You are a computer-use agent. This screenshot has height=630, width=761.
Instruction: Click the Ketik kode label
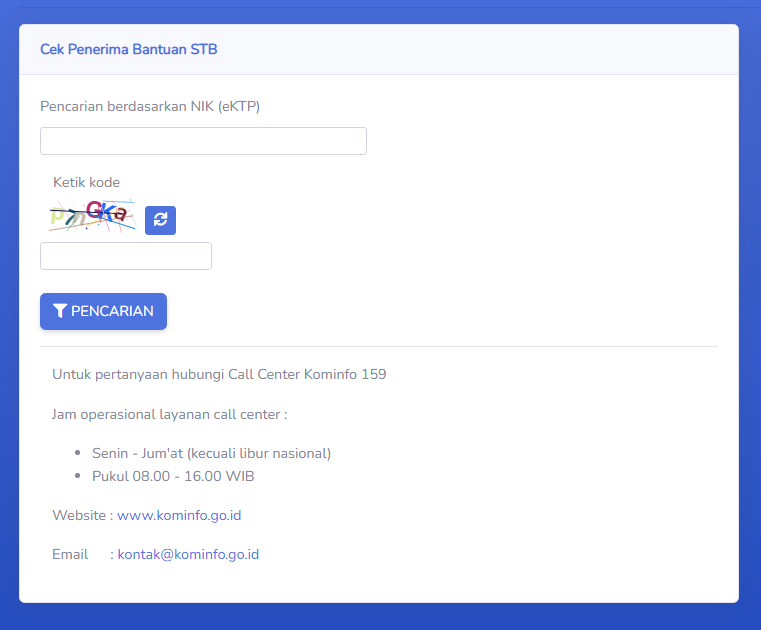86,182
